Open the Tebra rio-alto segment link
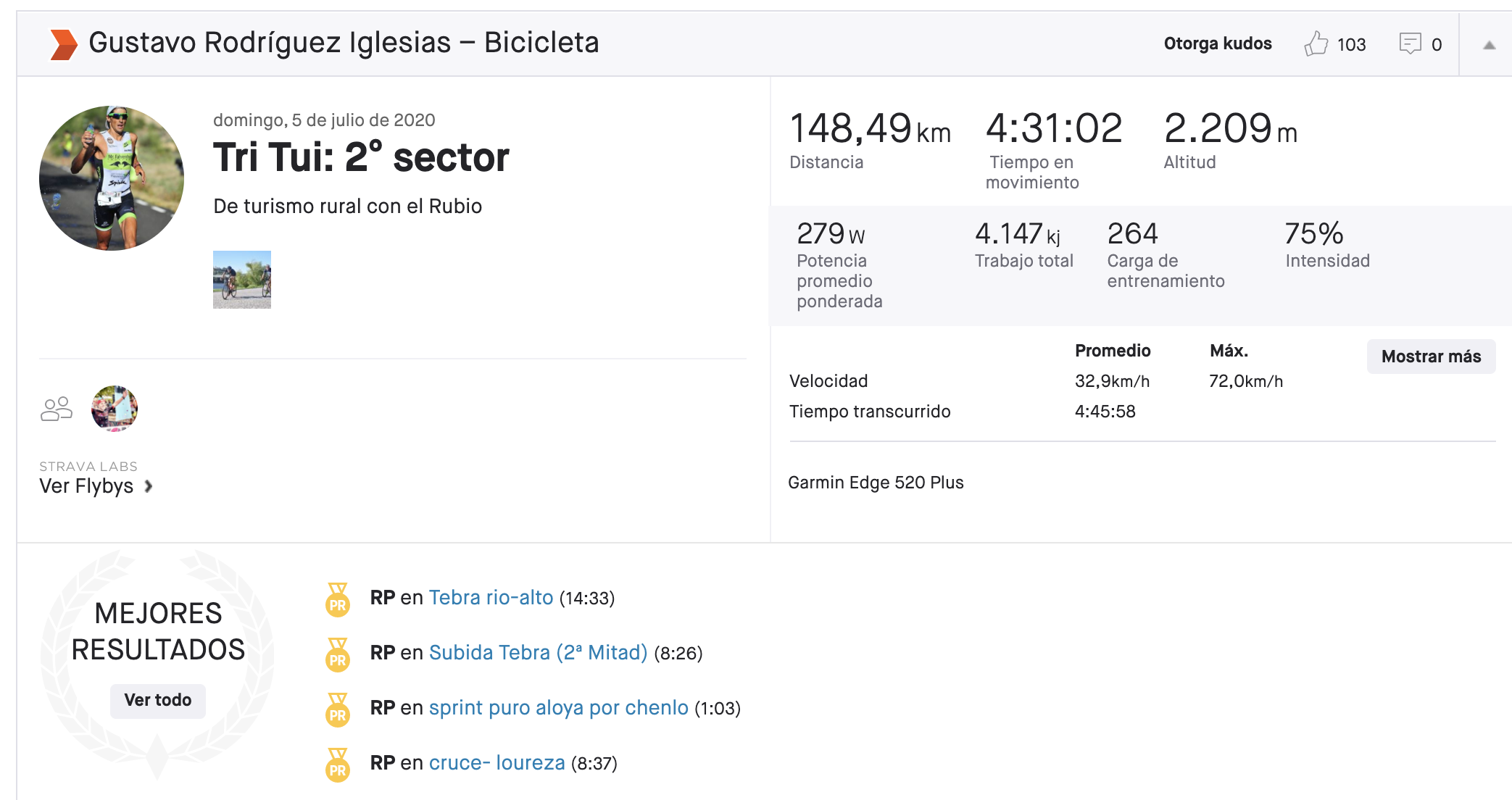This screenshot has width=1512, height=800. [x=491, y=598]
